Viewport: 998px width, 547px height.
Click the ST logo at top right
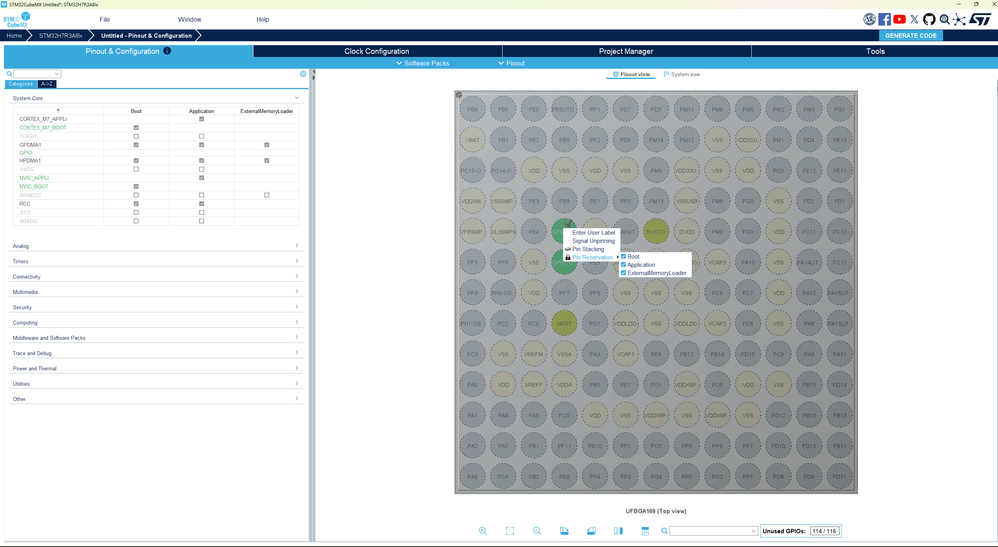[x=980, y=19]
